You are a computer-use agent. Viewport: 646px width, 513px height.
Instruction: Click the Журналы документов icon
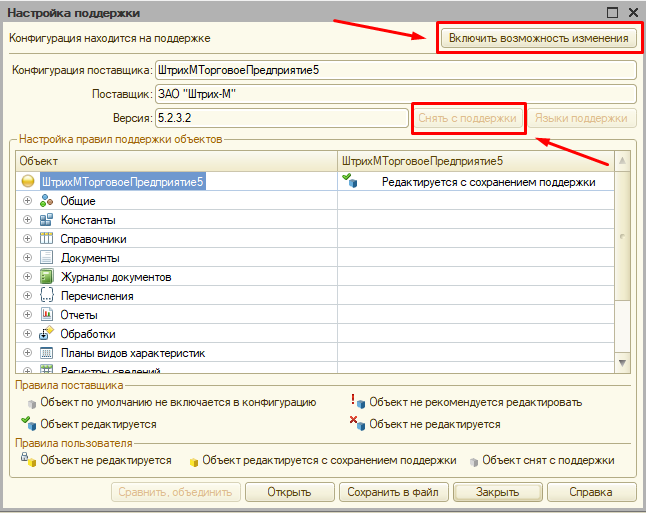pyautogui.click(x=46, y=277)
